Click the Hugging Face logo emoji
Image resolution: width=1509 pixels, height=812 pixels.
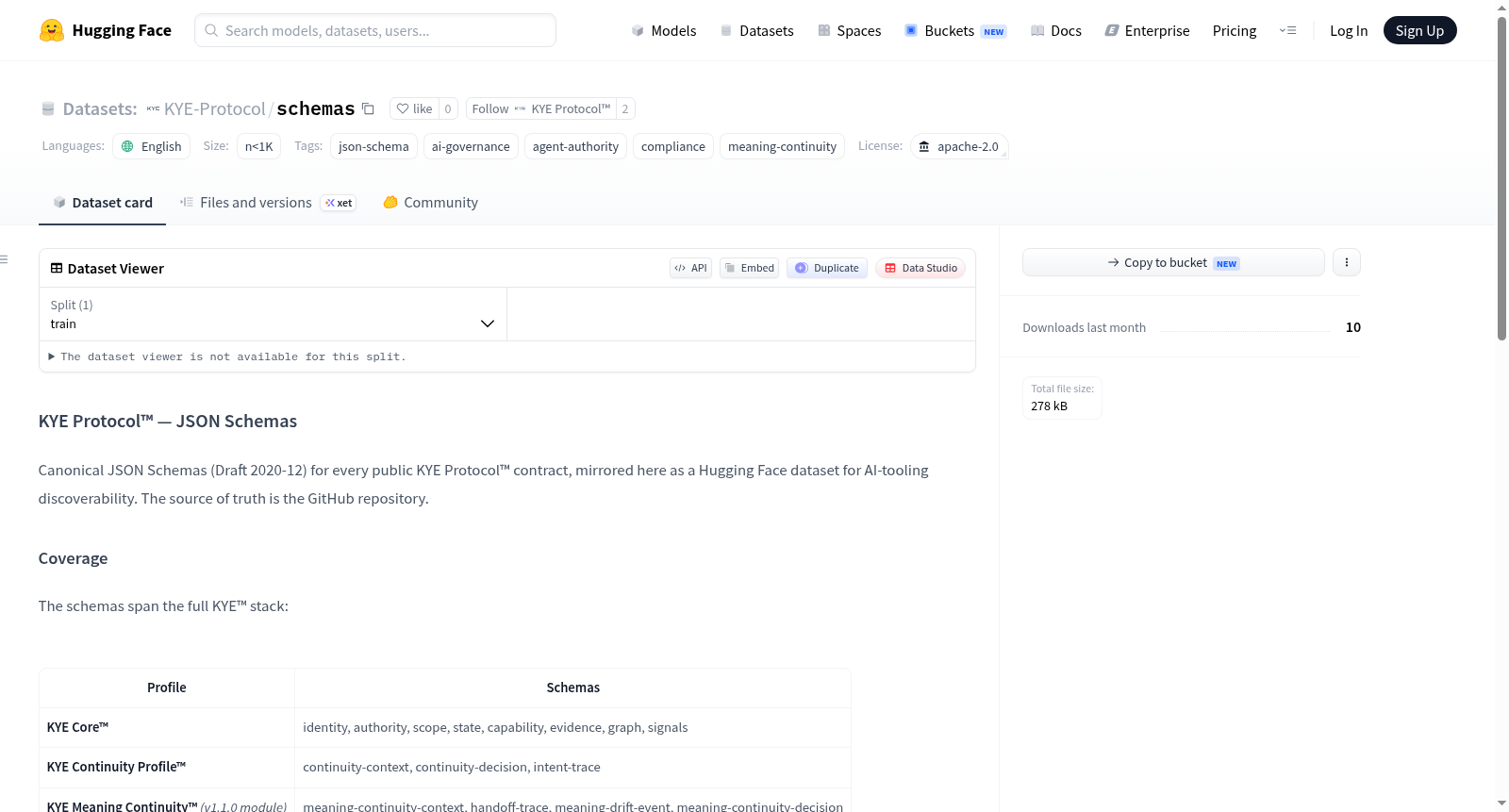point(52,30)
